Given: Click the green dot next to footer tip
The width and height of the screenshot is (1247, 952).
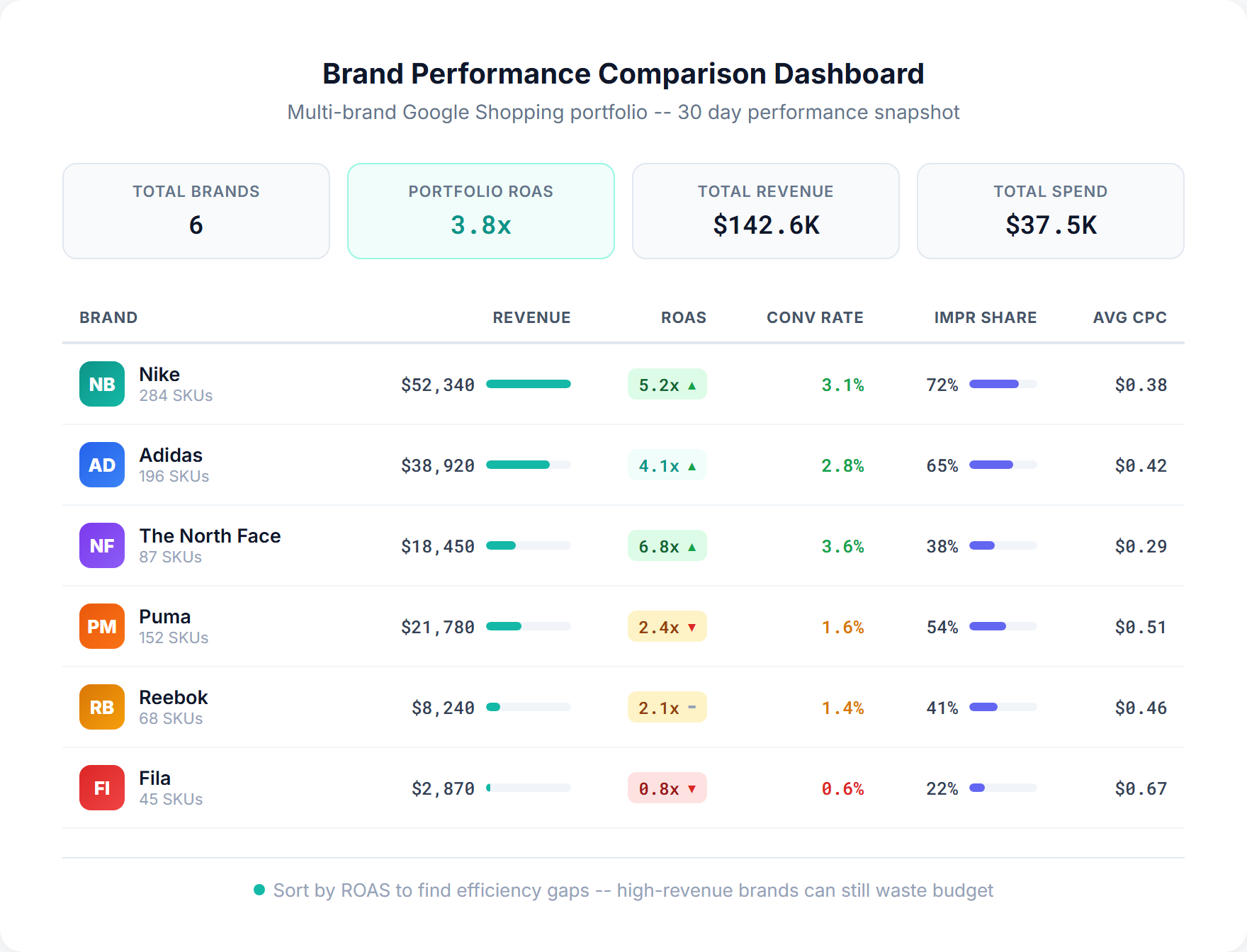Looking at the screenshot, I should coord(259,889).
